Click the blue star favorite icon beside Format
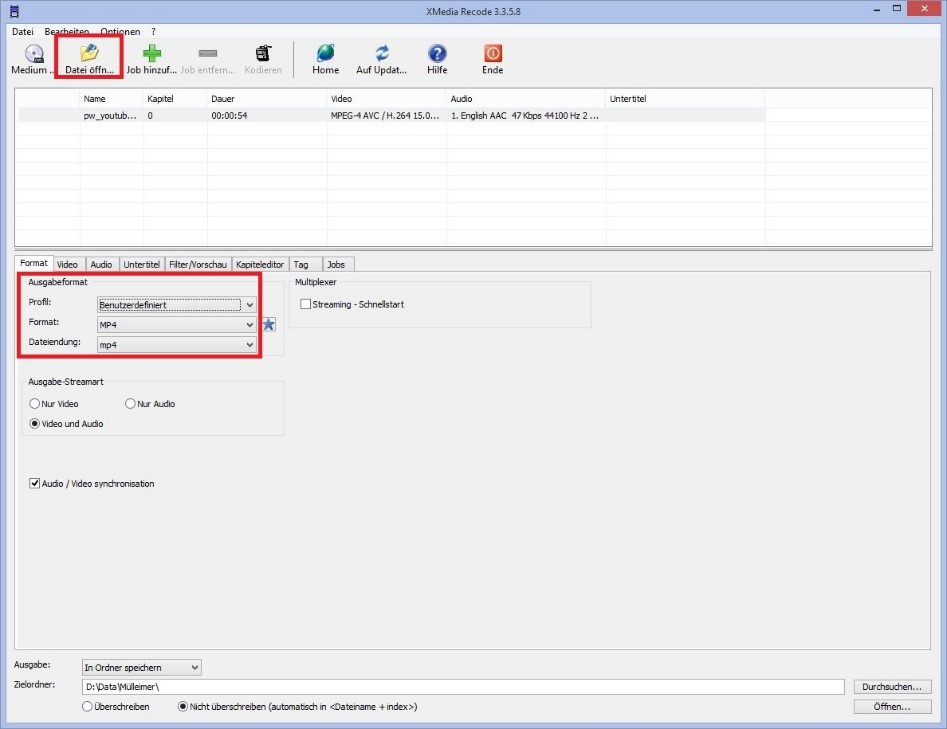 [x=268, y=324]
